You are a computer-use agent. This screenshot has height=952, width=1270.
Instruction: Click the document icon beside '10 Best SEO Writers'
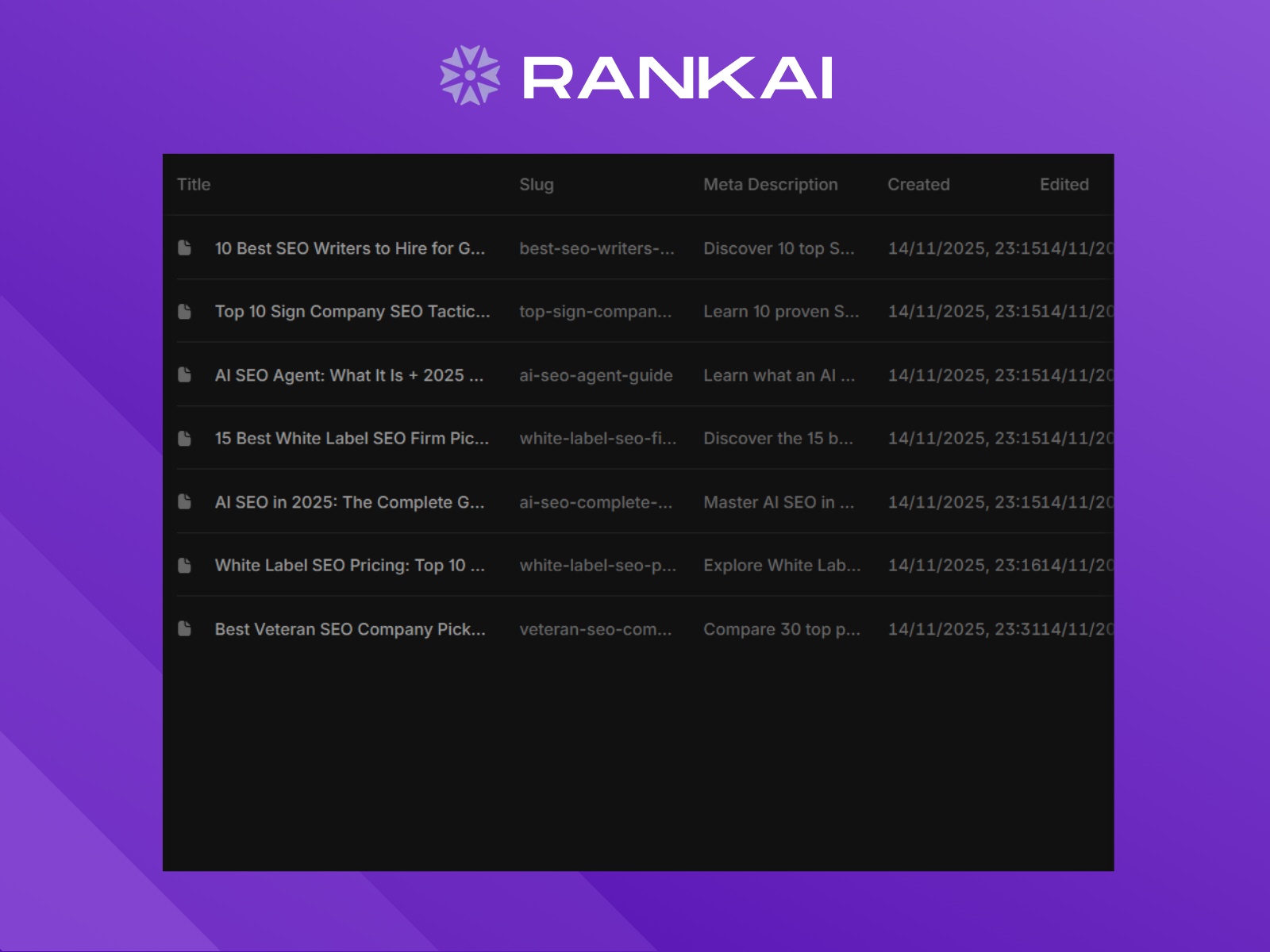click(186, 248)
